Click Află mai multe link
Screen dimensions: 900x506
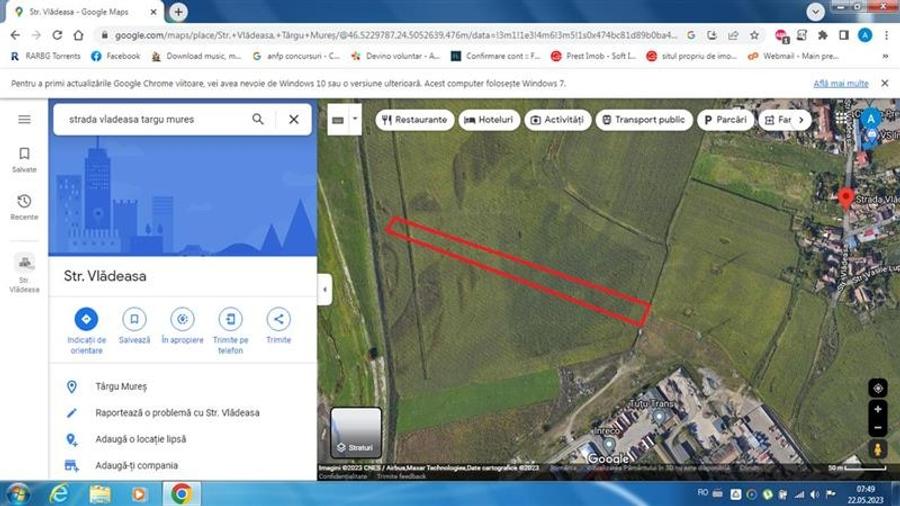[x=840, y=83]
